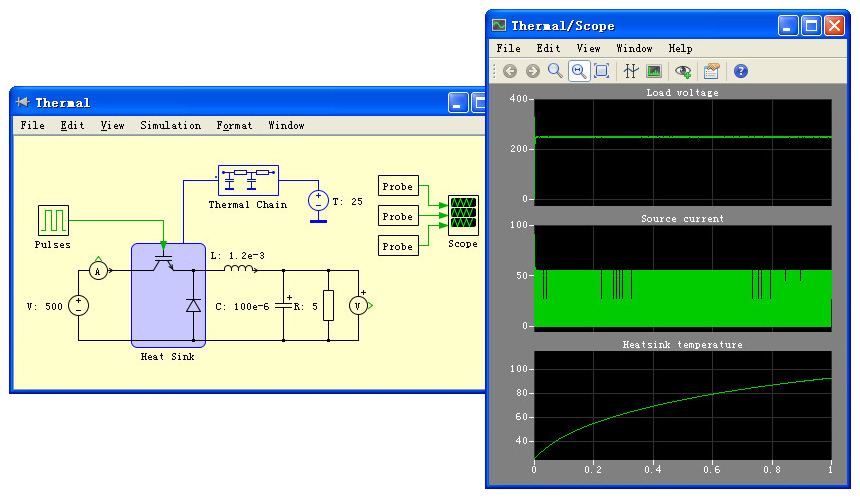Screen dimensions: 860x500
Task: Click the Heatsink temperature plot title
Action: pyautogui.click(x=682, y=345)
